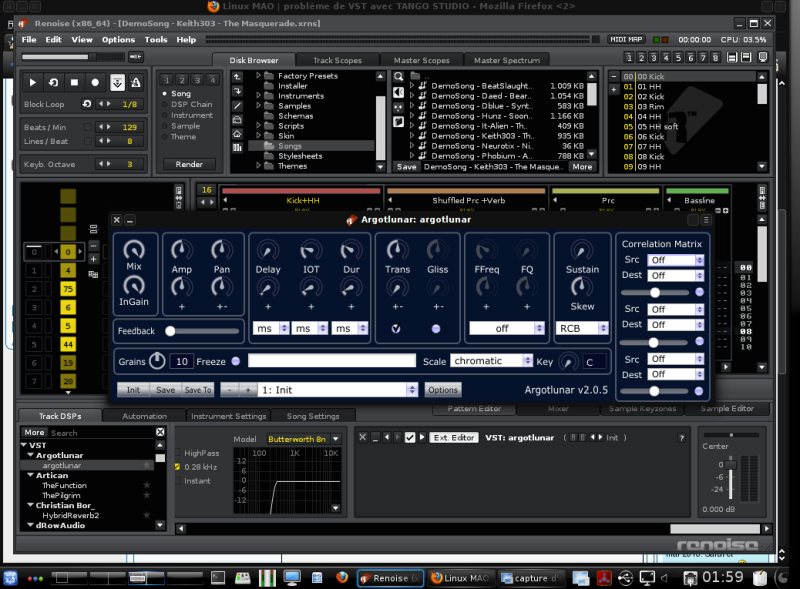
Task: Click the magnifier search icon in disk browser
Action: tap(398, 76)
